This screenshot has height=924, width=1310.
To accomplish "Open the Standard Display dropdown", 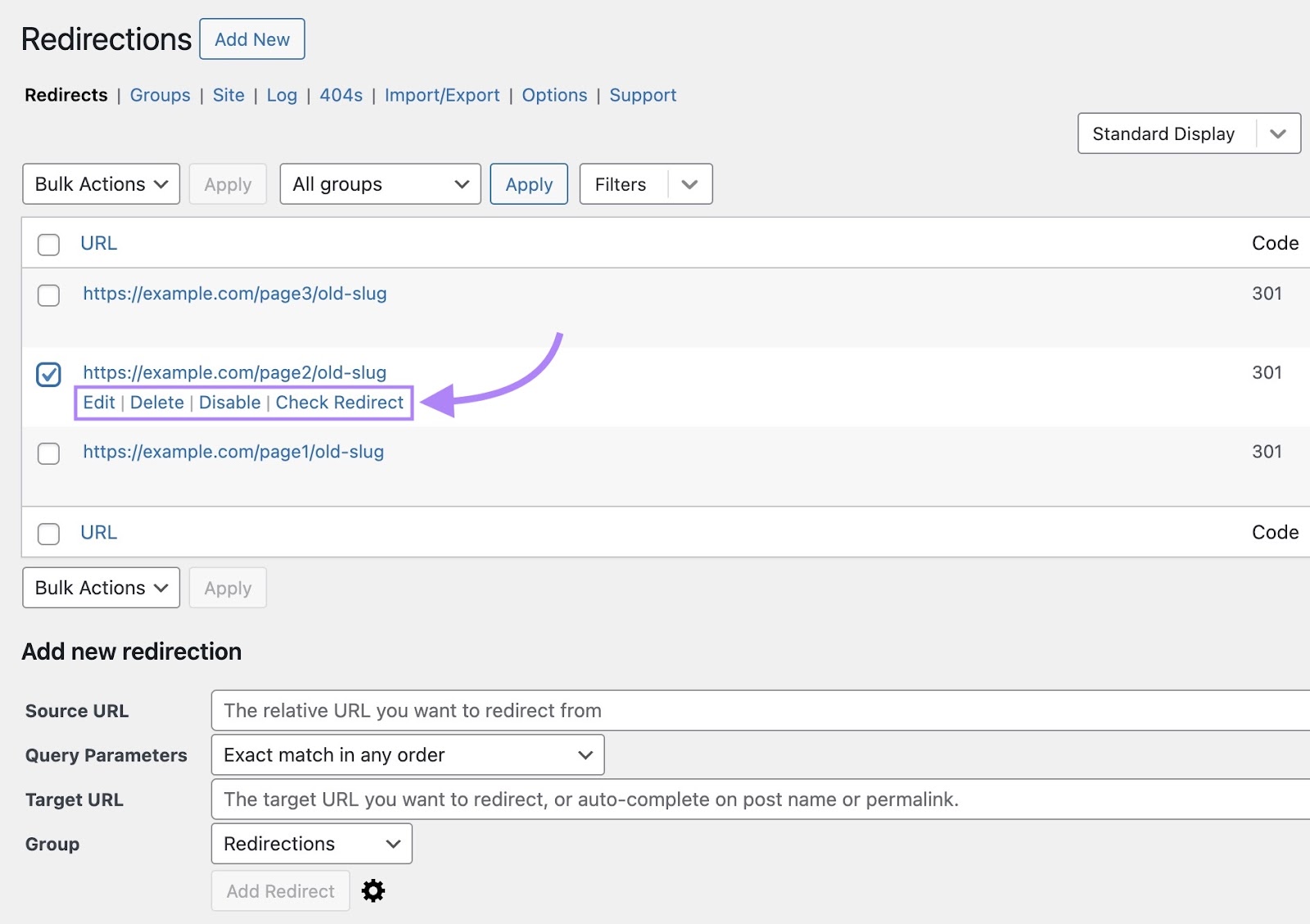I will pos(1188,133).
